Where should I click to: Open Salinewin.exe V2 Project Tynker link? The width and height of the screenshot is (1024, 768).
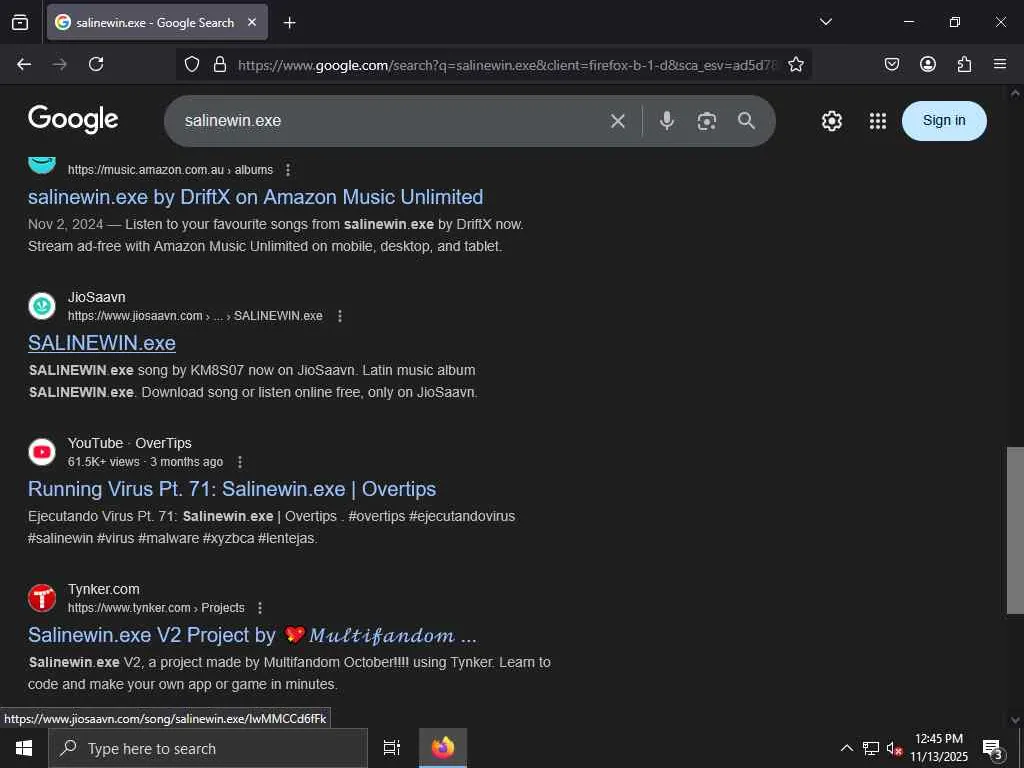[252, 635]
